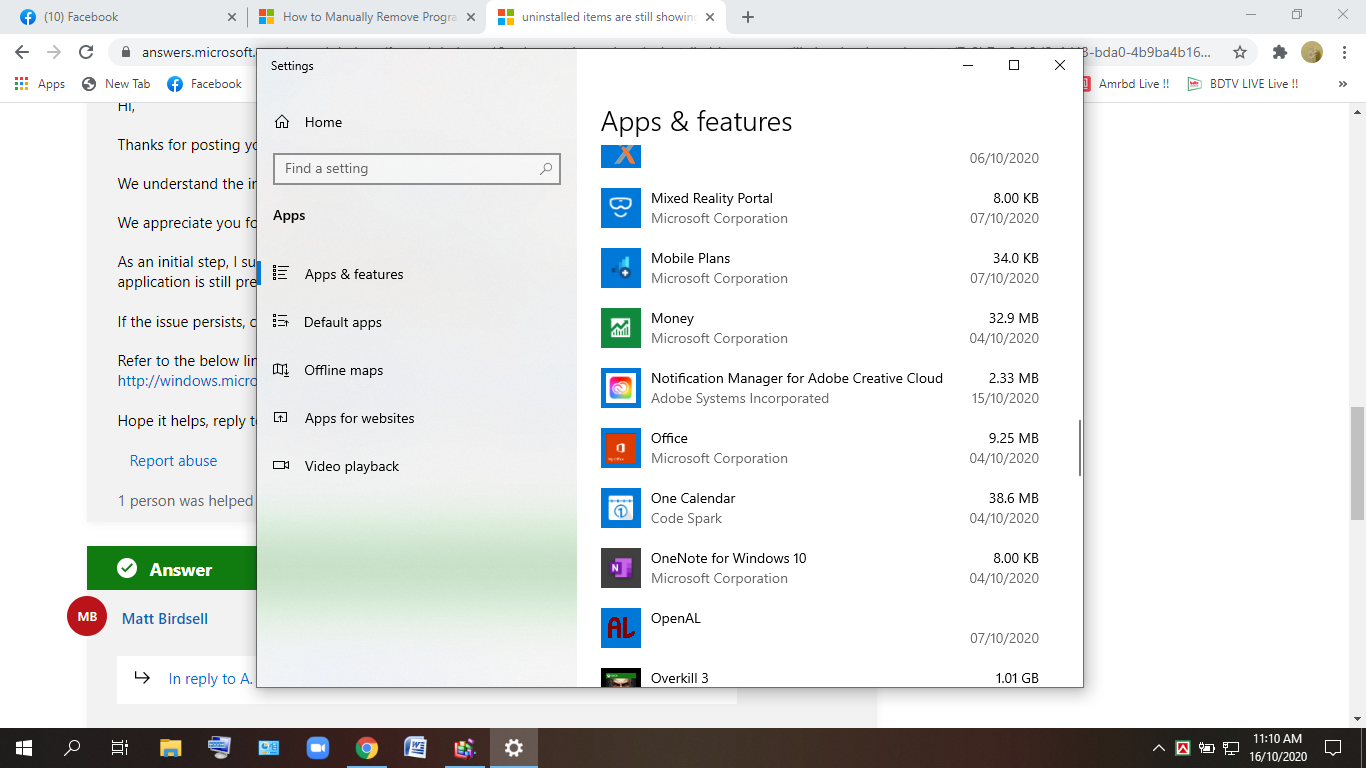Click the OneNote for Windows 10 icon

pos(620,568)
